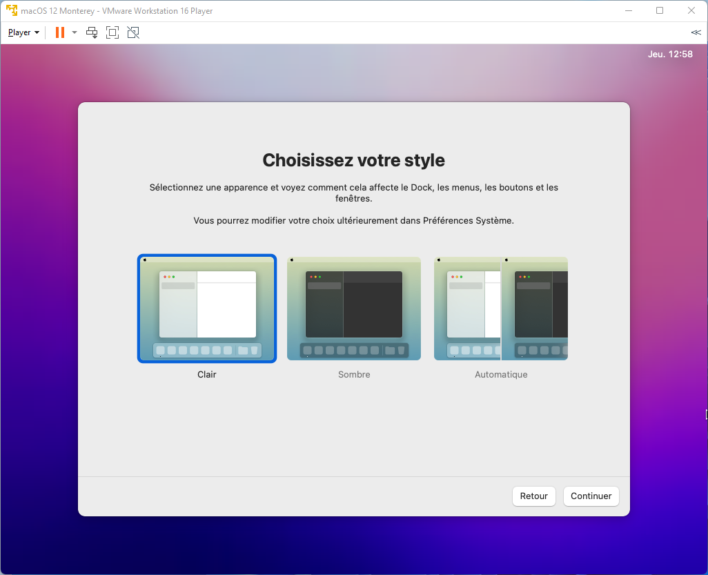Proceed with the Continuer button
This screenshot has height=575, width=708.
click(x=591, y=496)
